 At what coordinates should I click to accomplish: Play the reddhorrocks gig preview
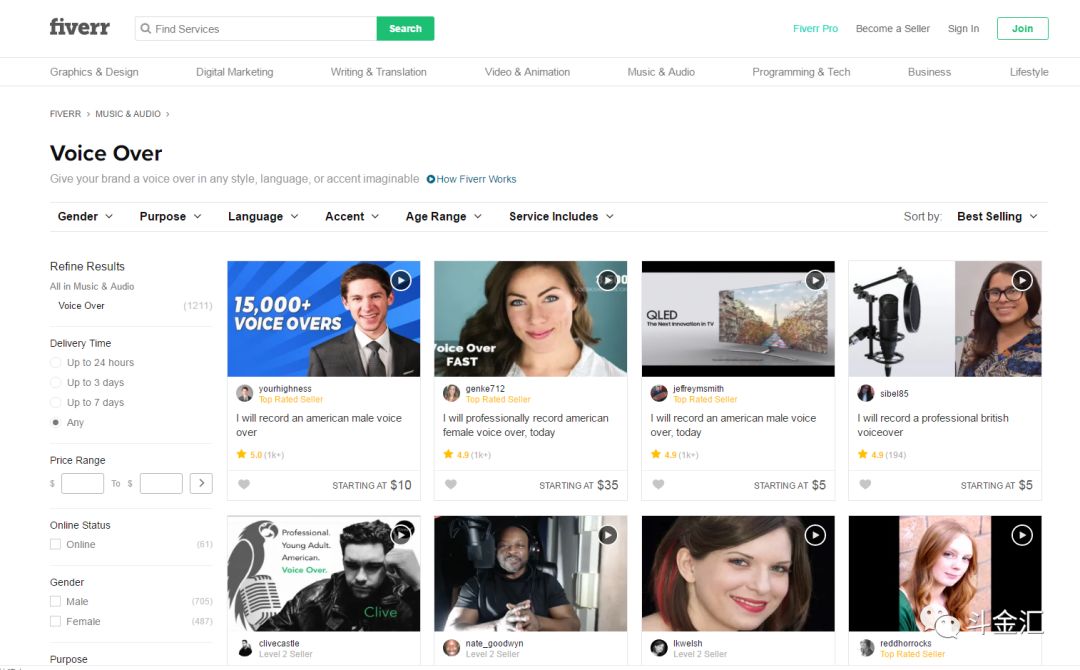point(1021,535)
